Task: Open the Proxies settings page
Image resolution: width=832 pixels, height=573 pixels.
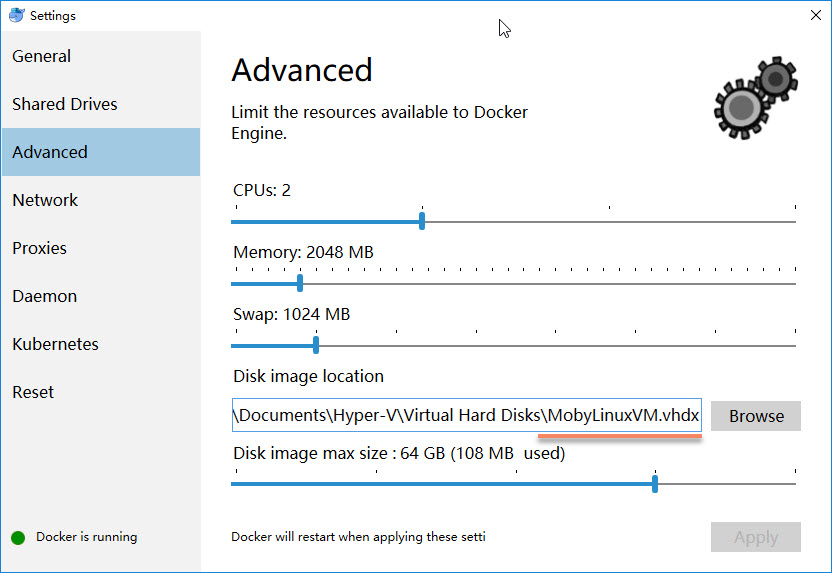Action: point(40,248)
